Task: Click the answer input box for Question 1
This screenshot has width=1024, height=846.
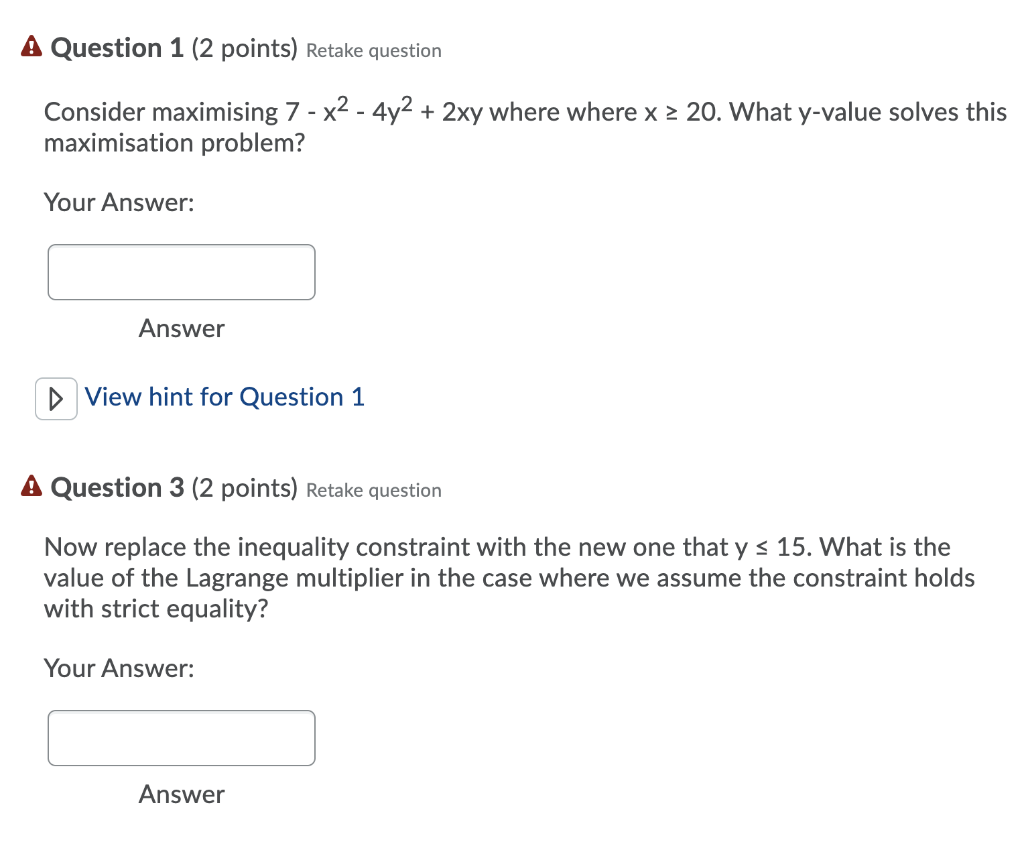Action: [181, 271]
